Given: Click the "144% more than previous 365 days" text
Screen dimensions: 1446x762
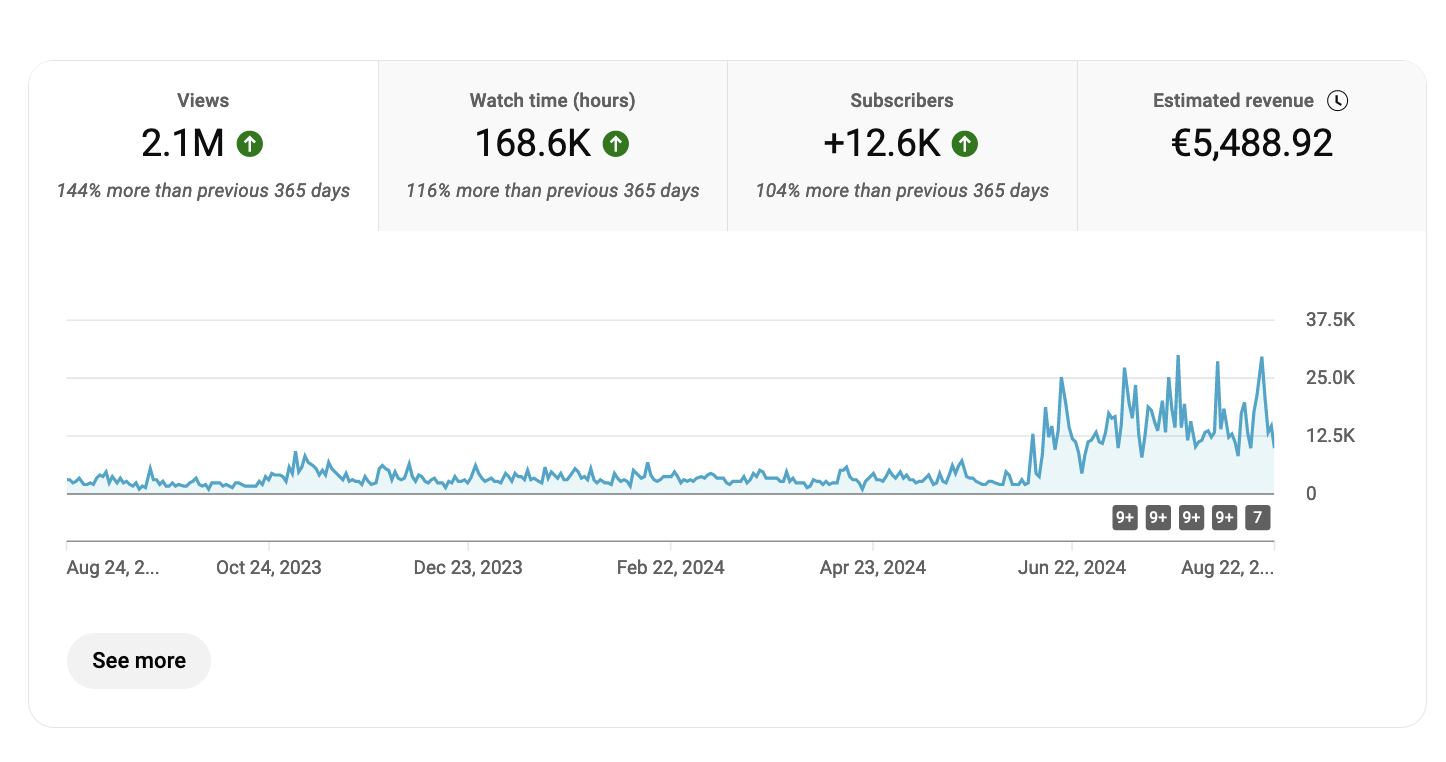Looking at the screenshot, I should [x=203, y=191].
